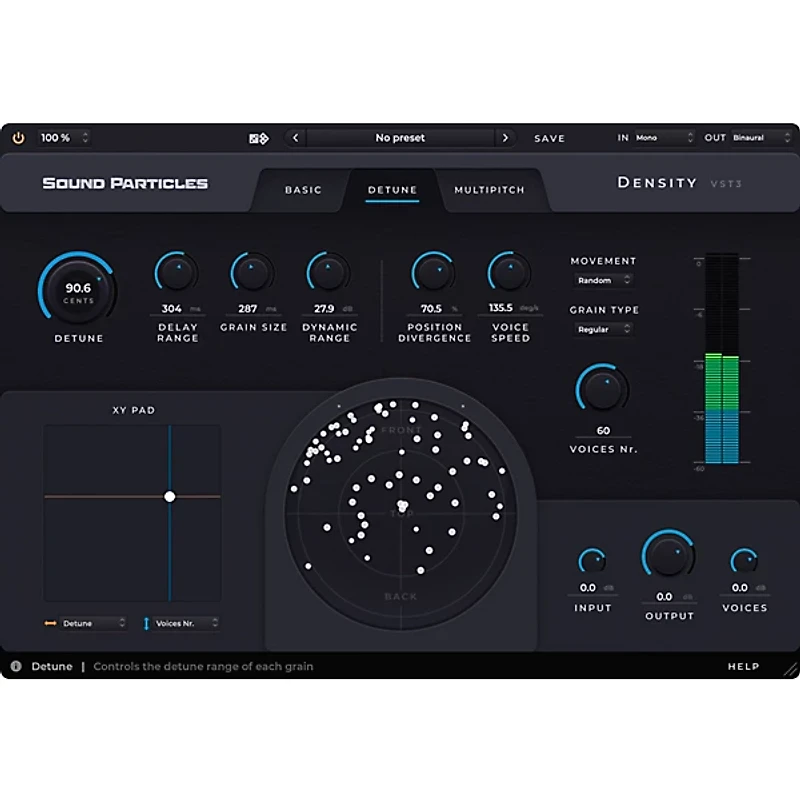Select the large Detune knob
The width and height of the screenshot is (800, 801).
[78, 288]
